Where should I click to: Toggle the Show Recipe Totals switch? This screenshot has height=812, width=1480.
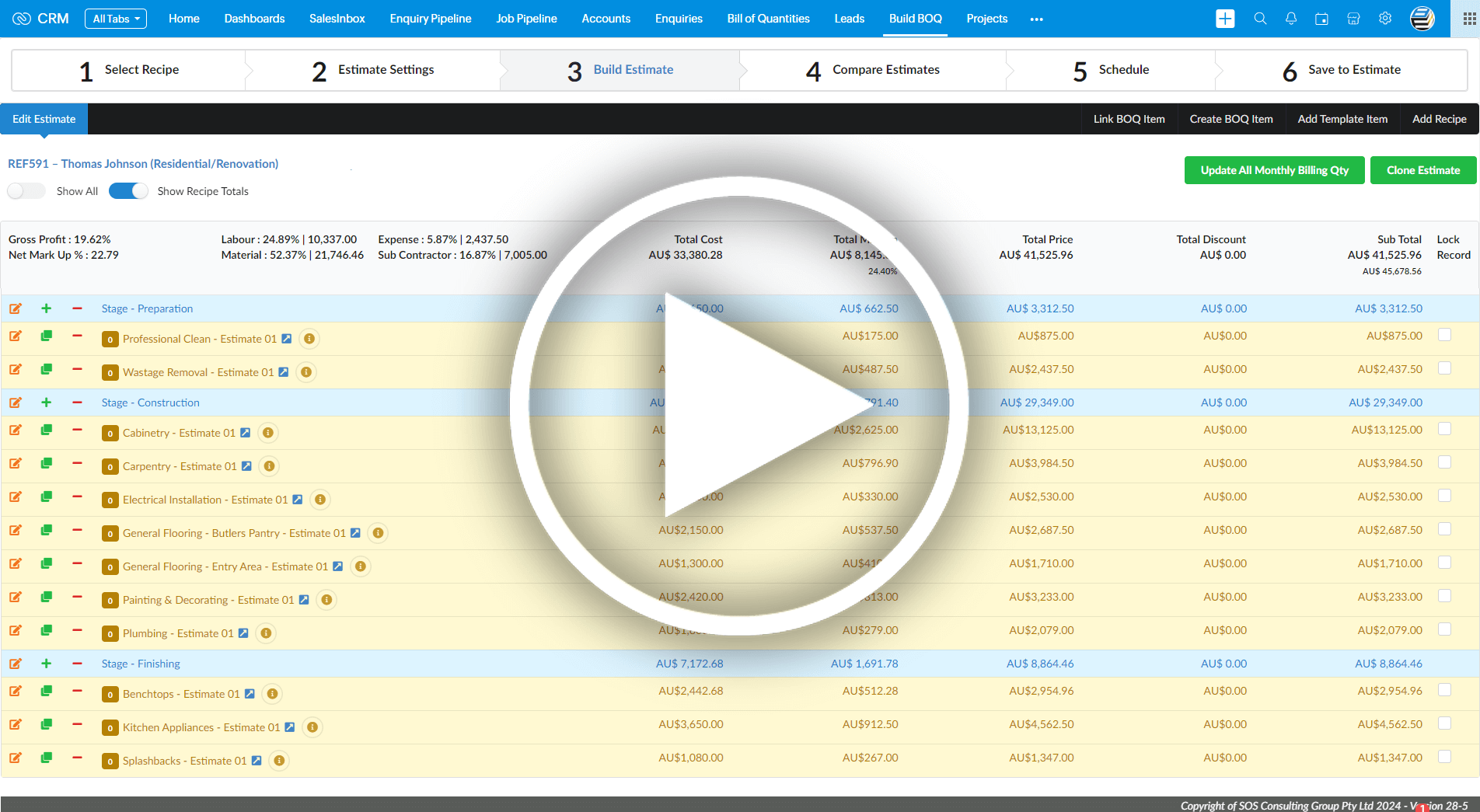point(128,191)
